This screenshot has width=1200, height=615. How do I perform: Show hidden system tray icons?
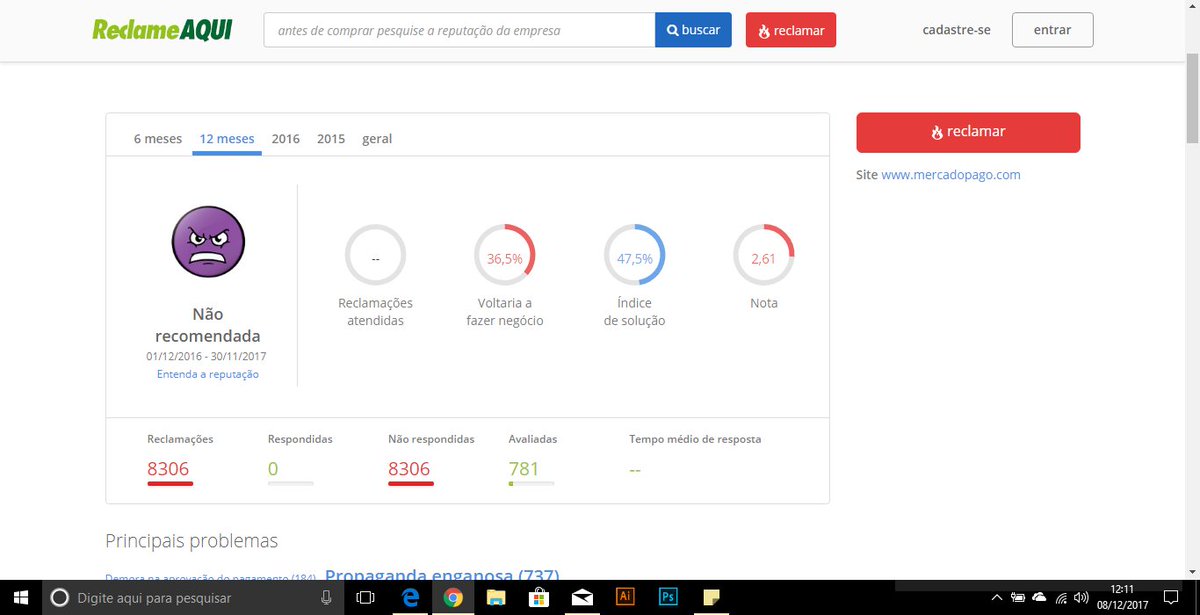click(x=996, y=598)
